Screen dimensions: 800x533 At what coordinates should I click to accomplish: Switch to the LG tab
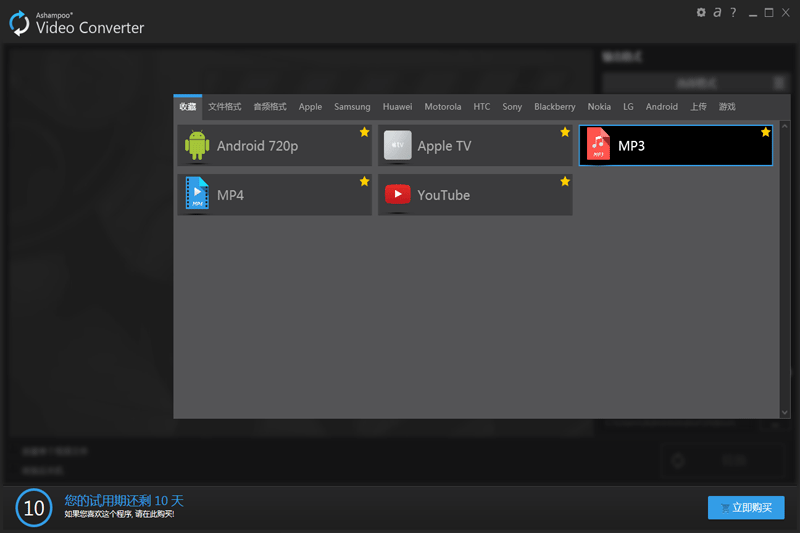tap(628, 107)
